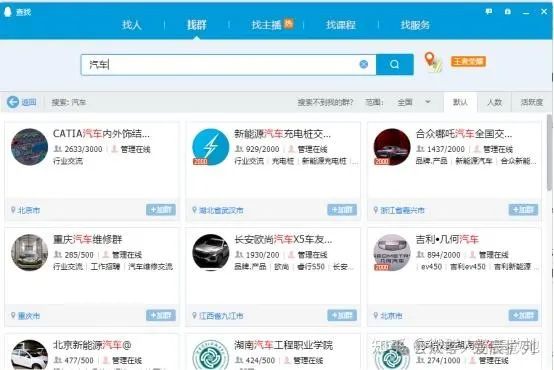This screenshot has width=554, height=370.
Task: Join 长安欧尚汽车X5车友 group with +加群
Action: (342, 315)
